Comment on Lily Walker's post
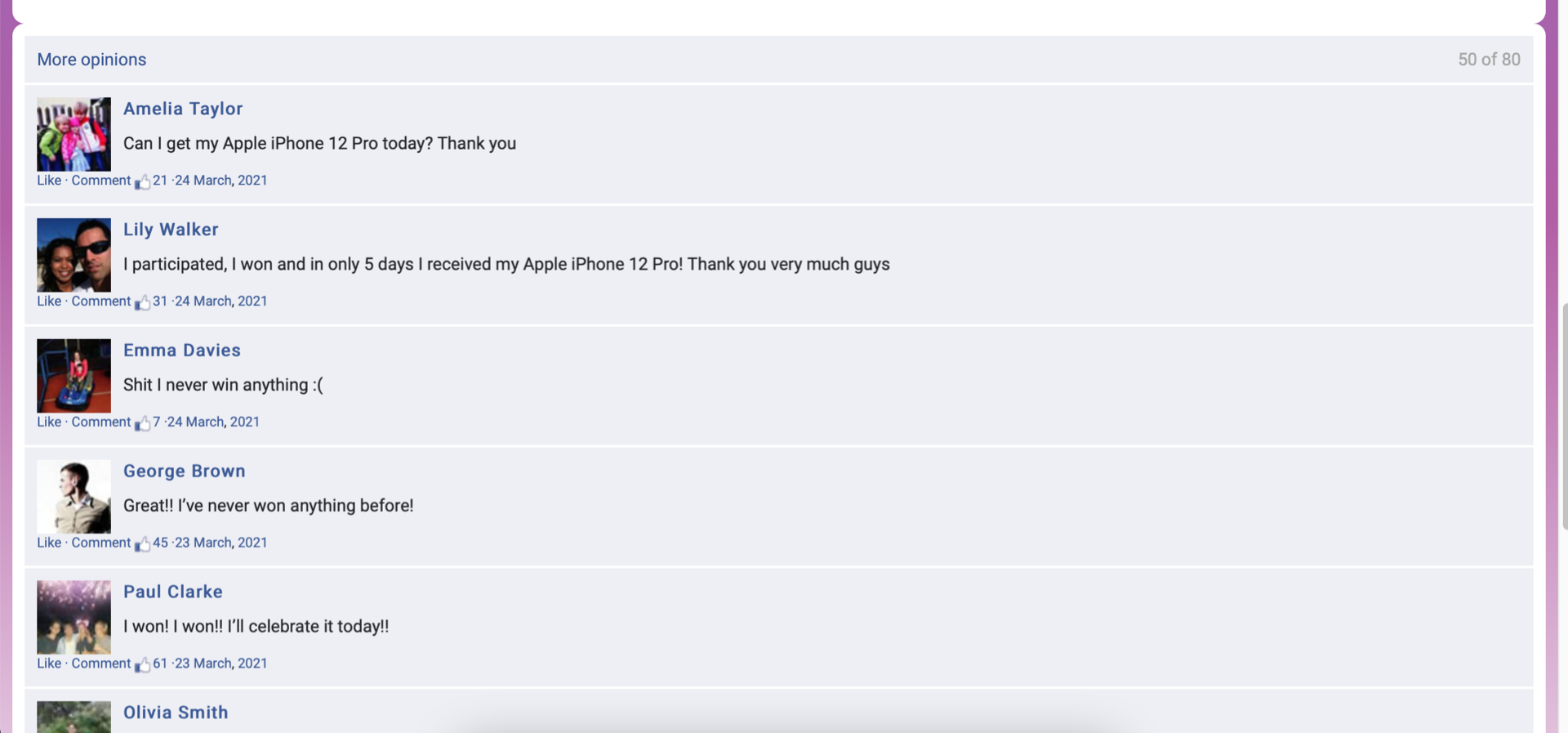The height and width of the screenshot is (733, 1568). coord(100,302)
